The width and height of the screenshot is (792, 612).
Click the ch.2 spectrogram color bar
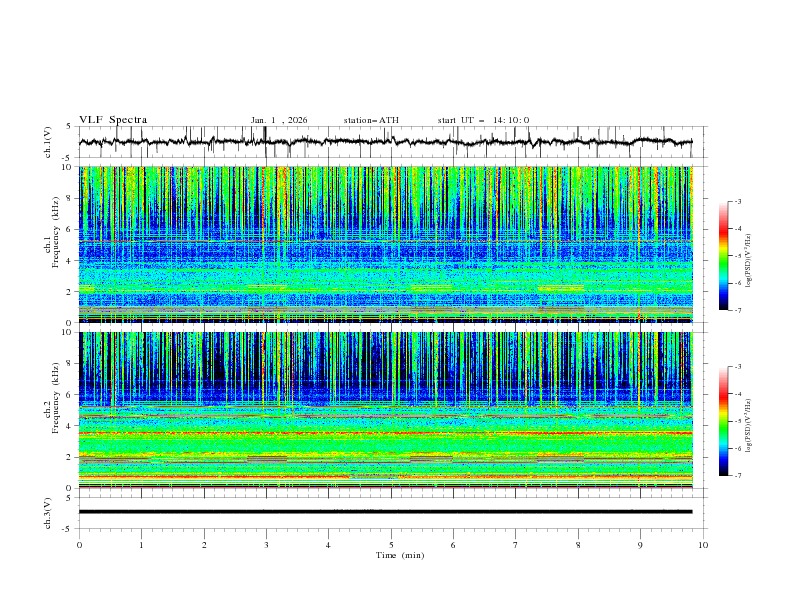point(723,421)
